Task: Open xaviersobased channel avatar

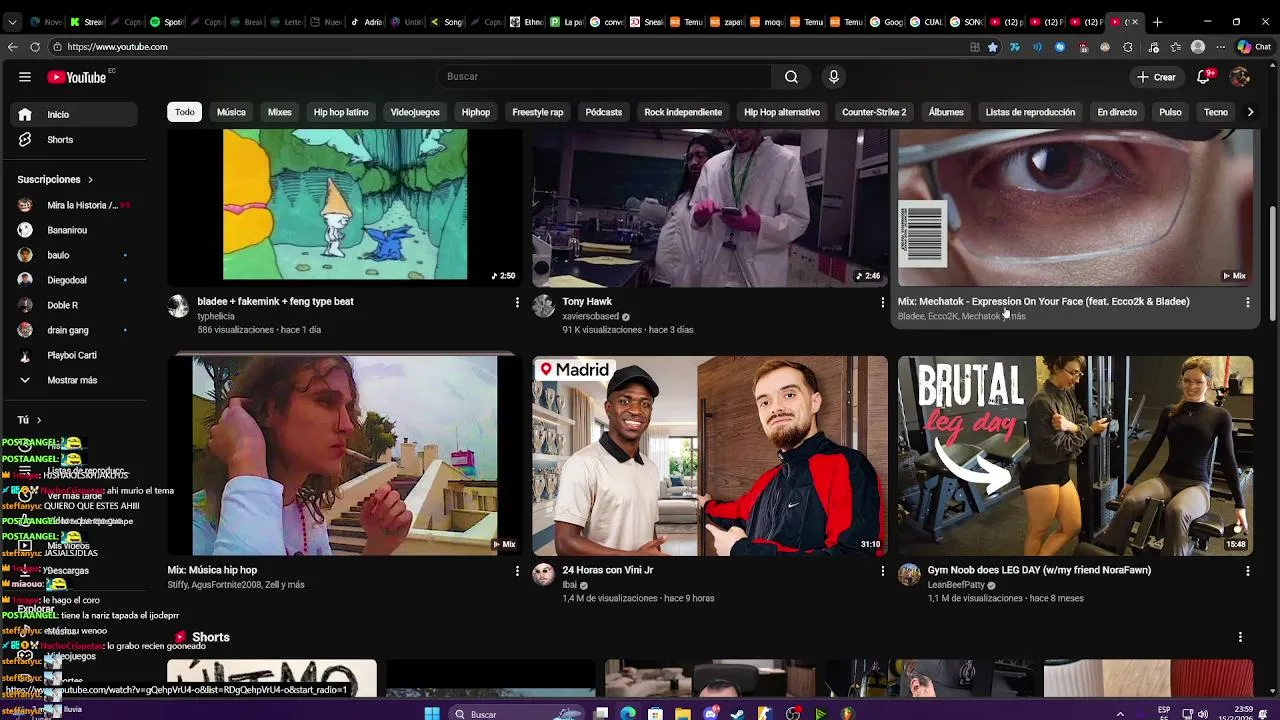Action: pos(543,306)
